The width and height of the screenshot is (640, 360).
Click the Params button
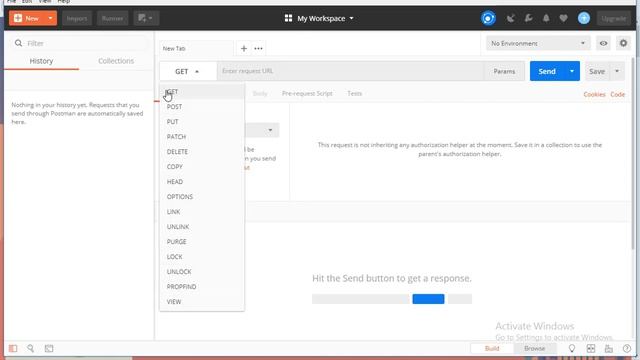pos(504,71)
